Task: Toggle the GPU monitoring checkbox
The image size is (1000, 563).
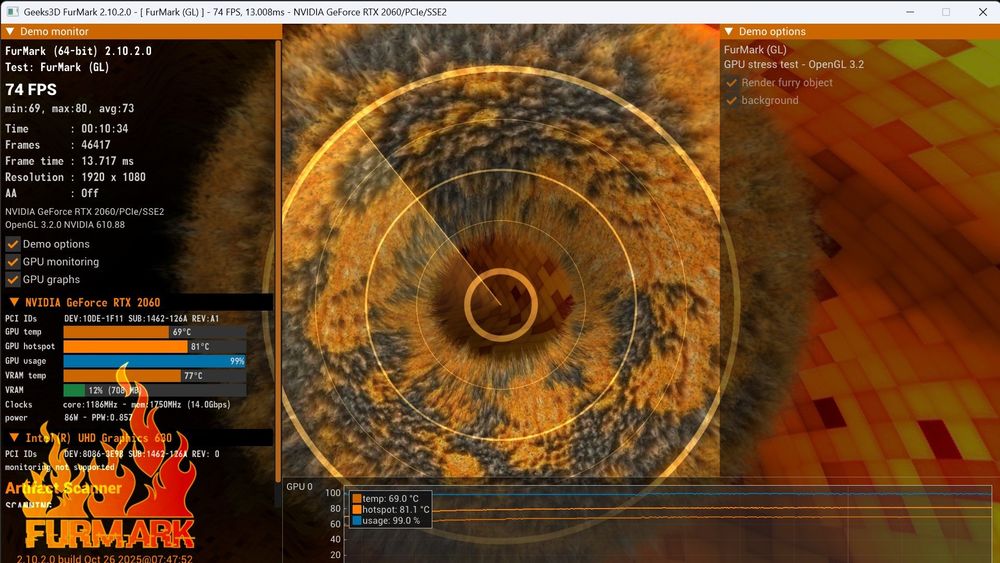Action: (13, 262)
